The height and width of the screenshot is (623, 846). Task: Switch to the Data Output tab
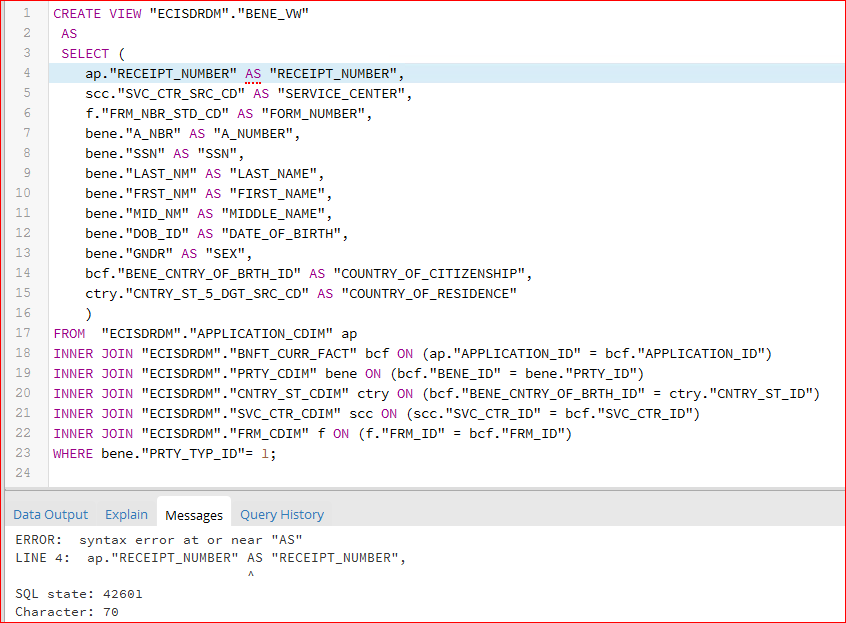[50, 515]
